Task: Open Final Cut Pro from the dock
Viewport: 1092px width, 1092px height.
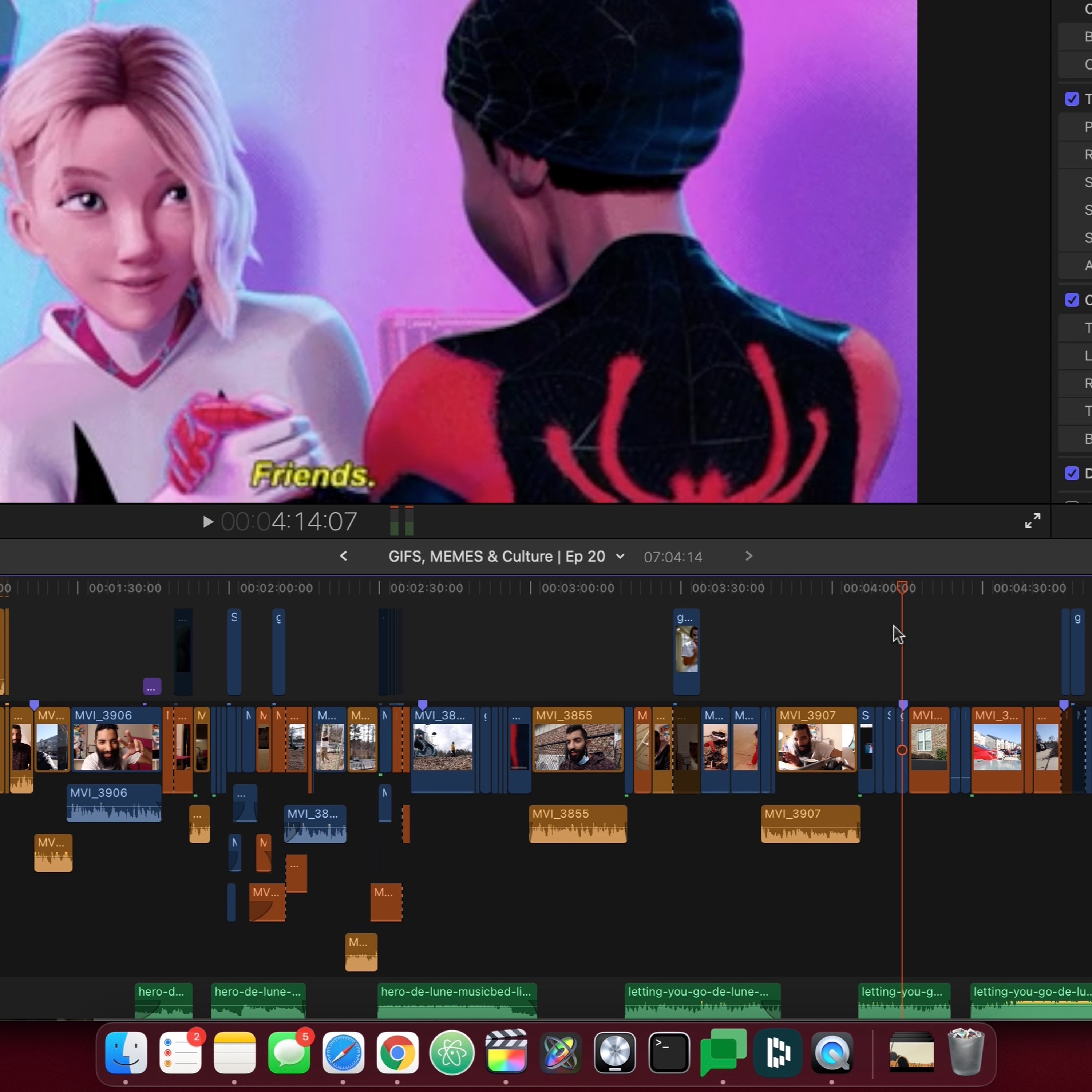Action: (x=506, y=1052)
